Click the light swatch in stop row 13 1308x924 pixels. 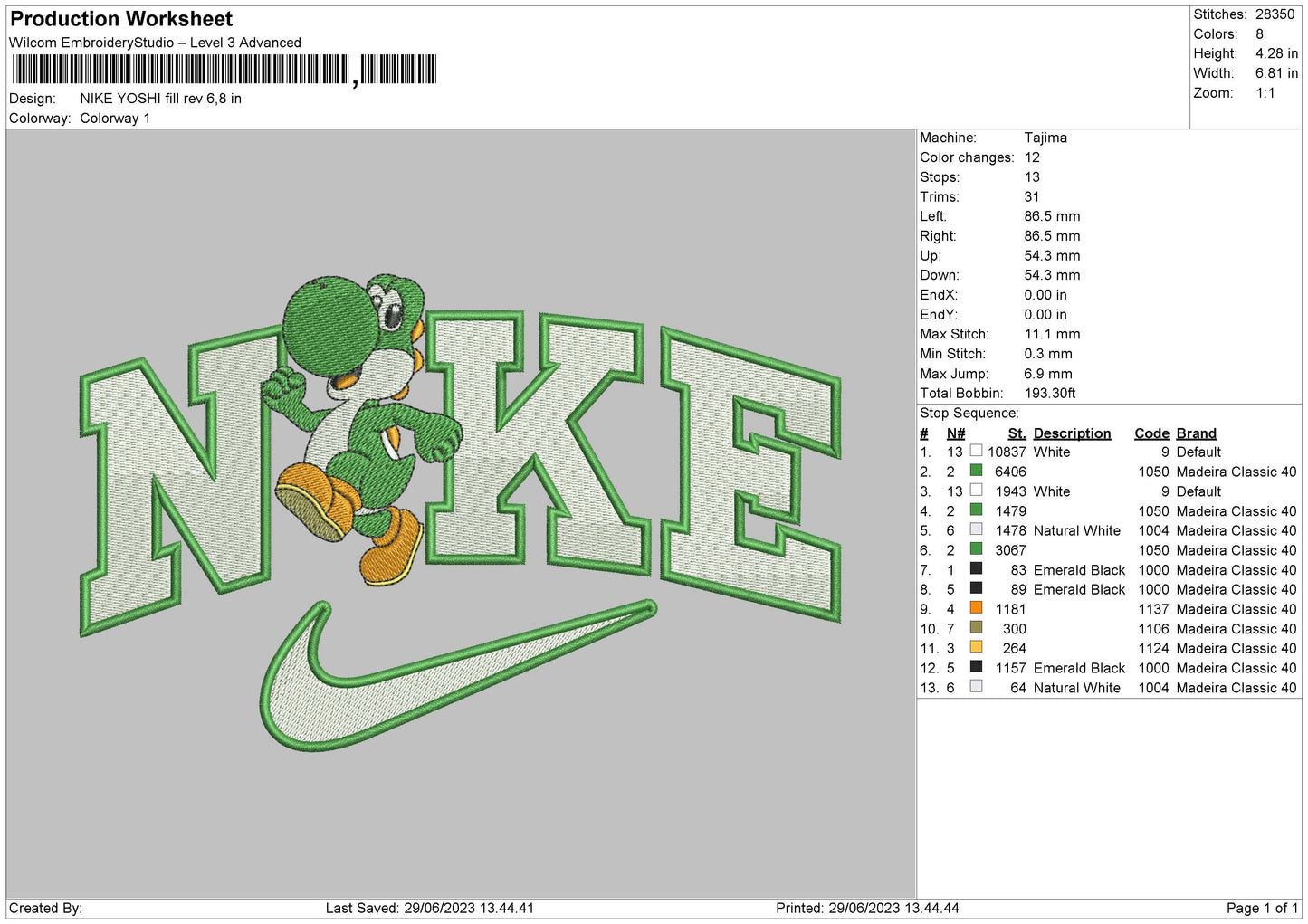pyautogui.click(x=976, y=687)
